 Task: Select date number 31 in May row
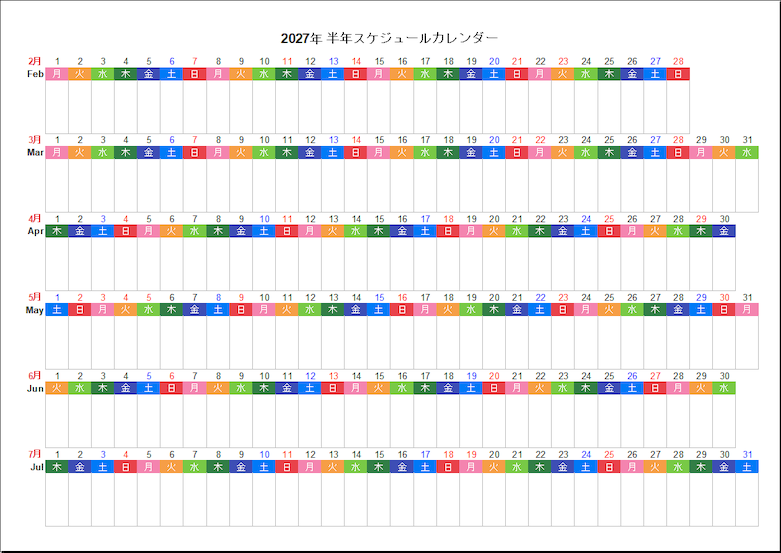(x=747, y=297)
